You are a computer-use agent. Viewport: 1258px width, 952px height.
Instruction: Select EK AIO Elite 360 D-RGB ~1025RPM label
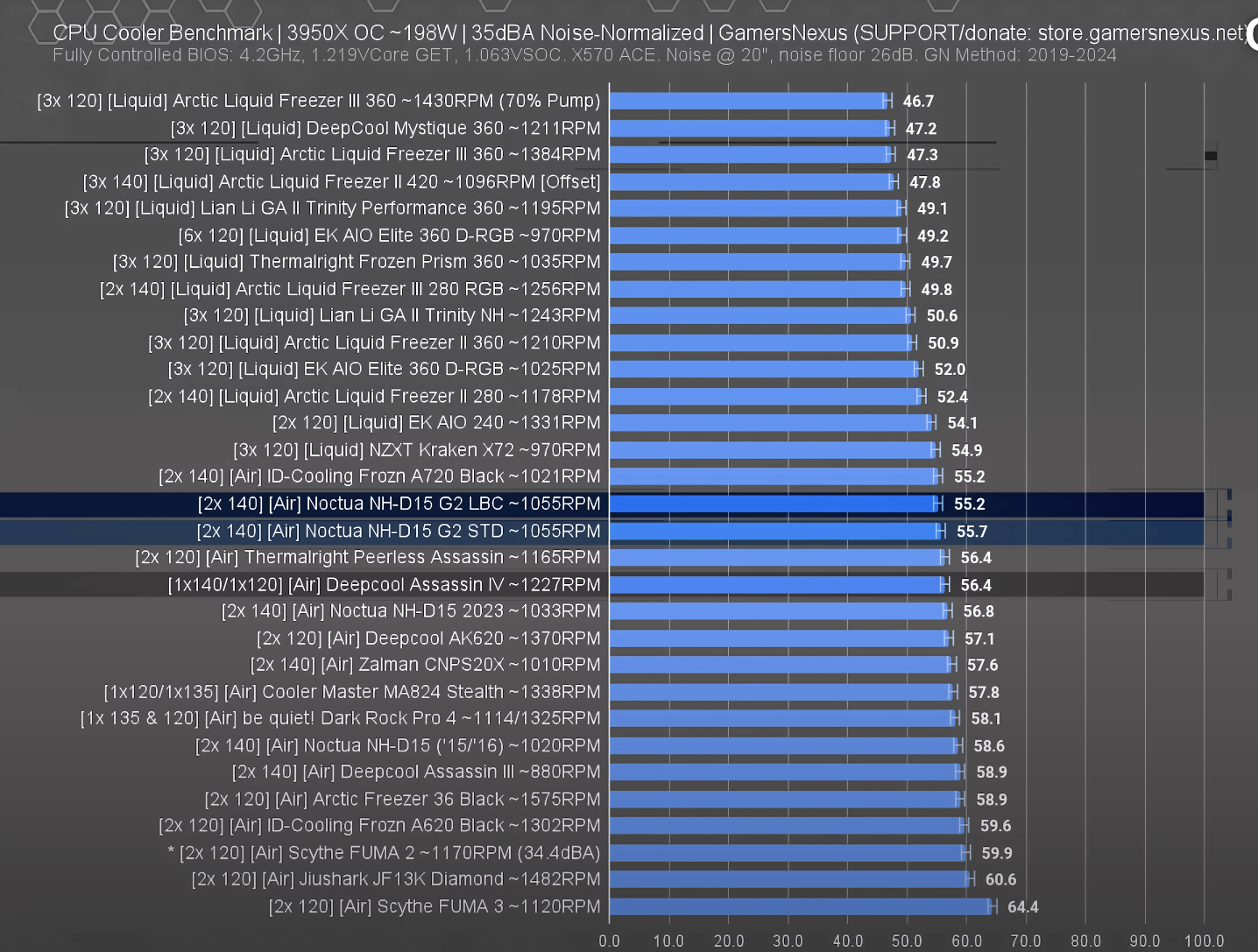click(x=384, y=369)
